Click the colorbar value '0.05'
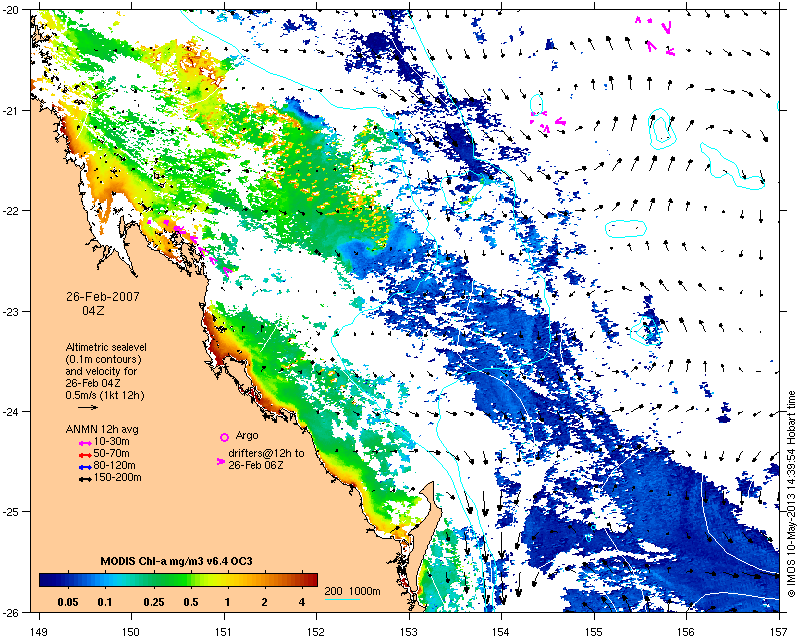 68,602
